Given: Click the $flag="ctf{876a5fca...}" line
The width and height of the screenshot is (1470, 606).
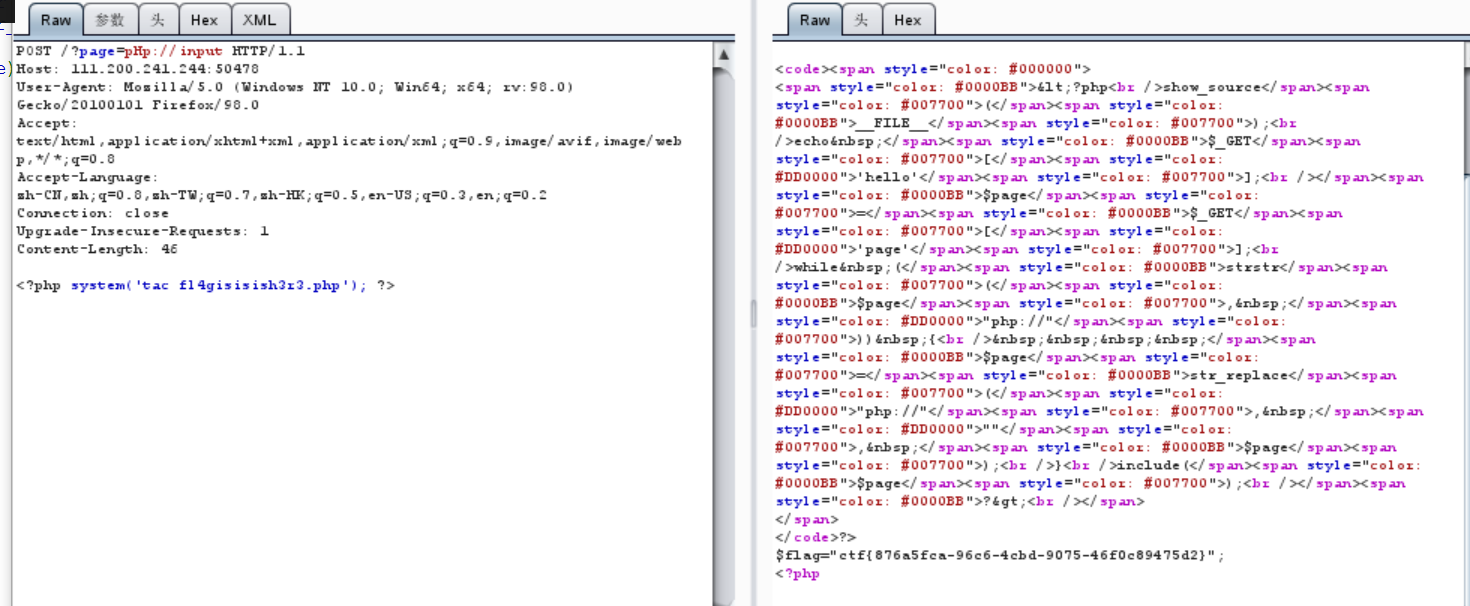Looking at the screenshot, I should pyautogui.click(x=1000, y=555).
